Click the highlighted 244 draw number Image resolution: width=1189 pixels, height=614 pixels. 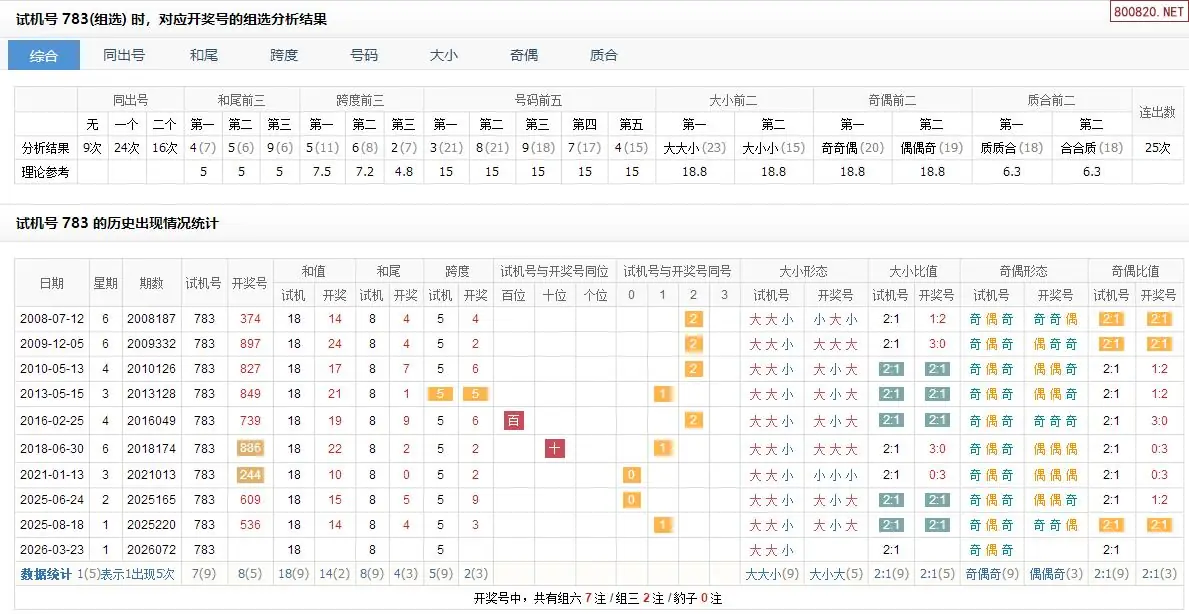tap(249, 474)
